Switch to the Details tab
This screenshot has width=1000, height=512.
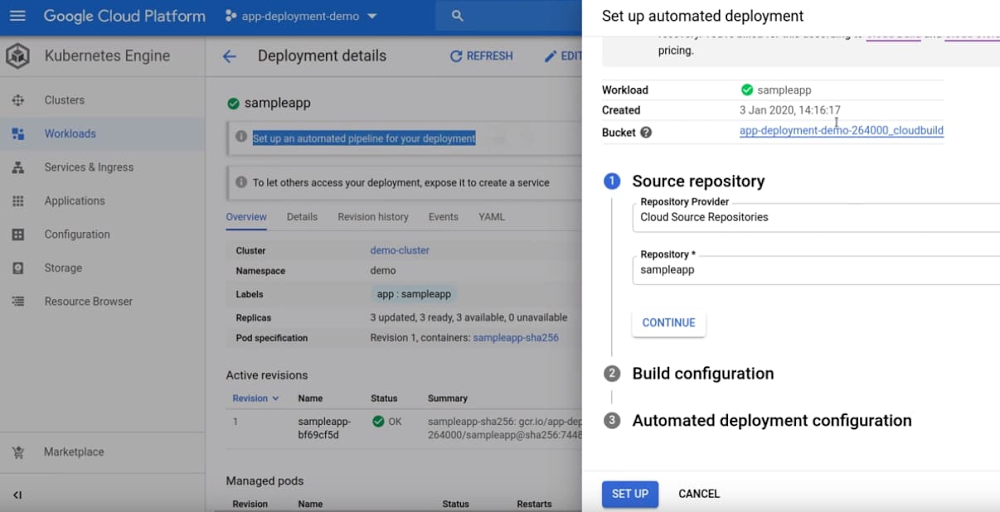pyautogui.click(x=302, y=217)
